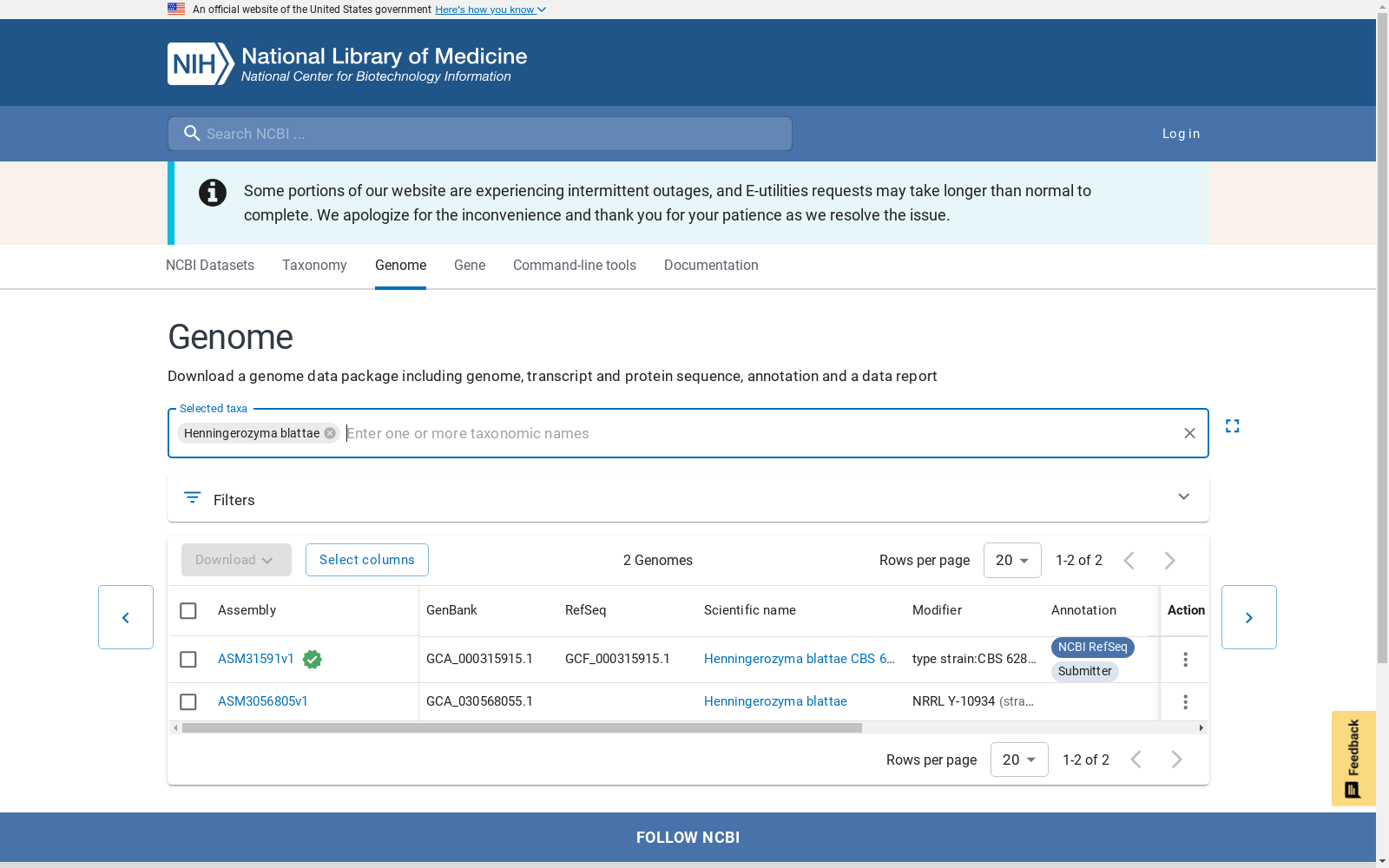Viewport: 1389px width, 868px height.
Task: Click the horizontal table scrollbar thumb
Action: [x=522, y=728]
